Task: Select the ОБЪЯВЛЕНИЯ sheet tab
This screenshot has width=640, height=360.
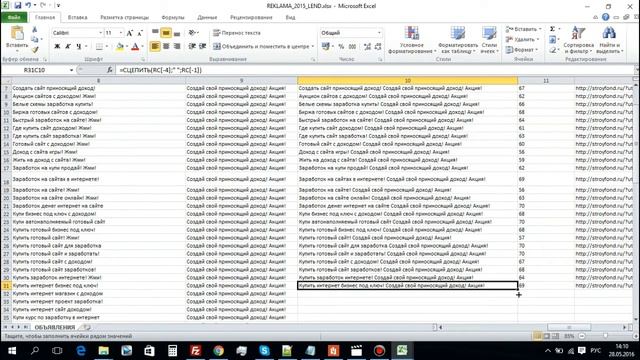Action: click(x=55, y=327)
